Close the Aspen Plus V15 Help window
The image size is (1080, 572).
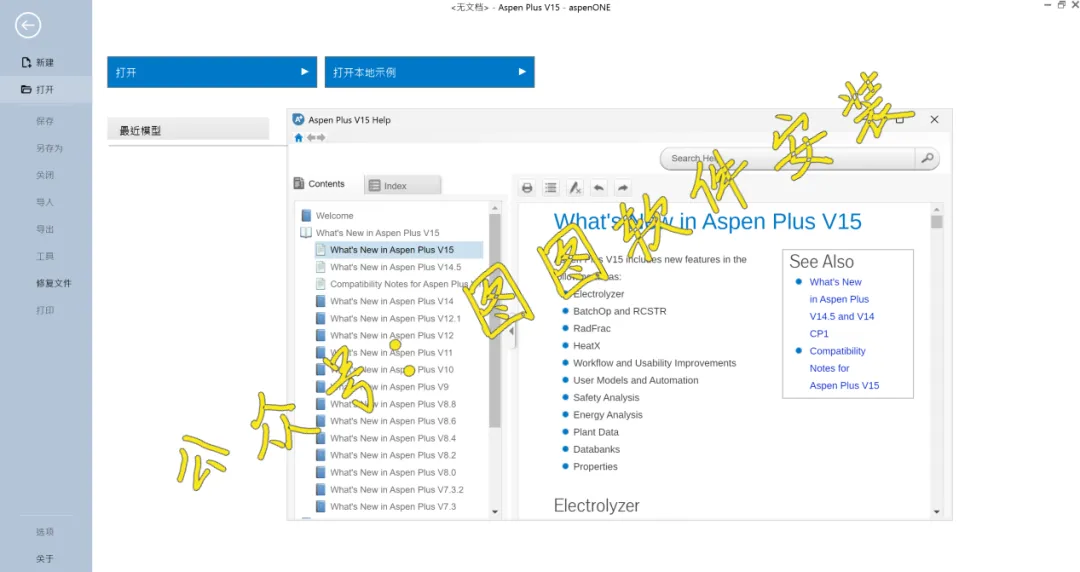pyautogui.click(x=934, y=119)
